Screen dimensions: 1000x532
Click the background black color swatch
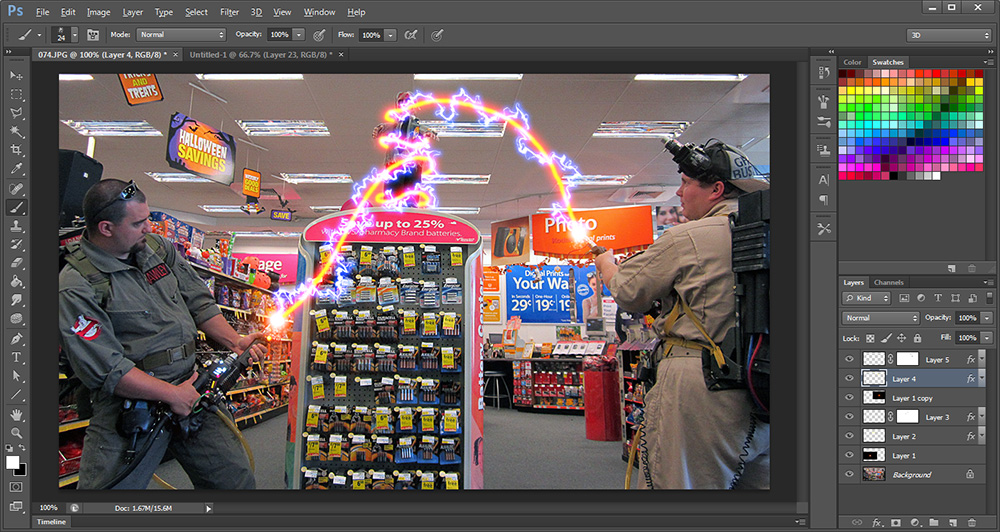click(22, 471)
